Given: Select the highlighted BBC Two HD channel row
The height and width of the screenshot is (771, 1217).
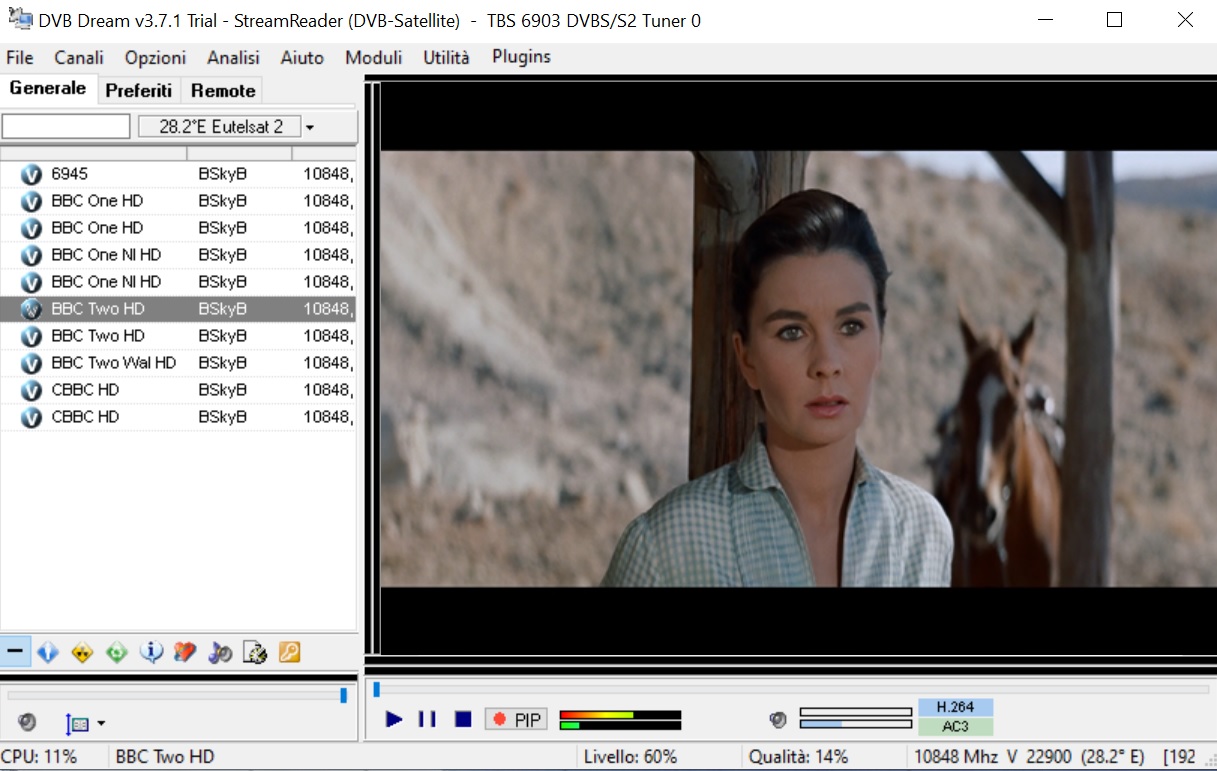Looking at the screenshot, I should (178, 309).
